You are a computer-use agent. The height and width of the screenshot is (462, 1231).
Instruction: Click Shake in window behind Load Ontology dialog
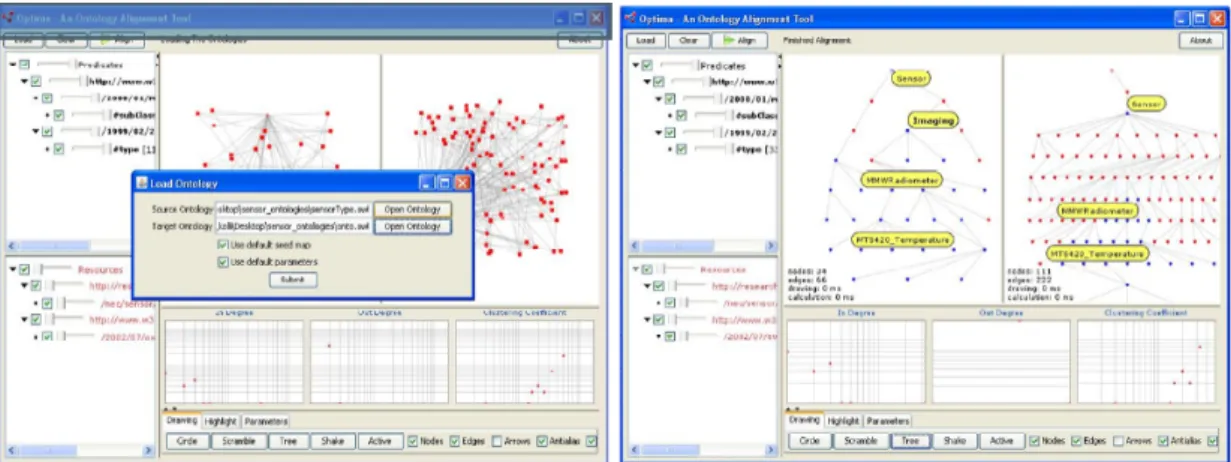pyautogui.click(x=333, y=440)
